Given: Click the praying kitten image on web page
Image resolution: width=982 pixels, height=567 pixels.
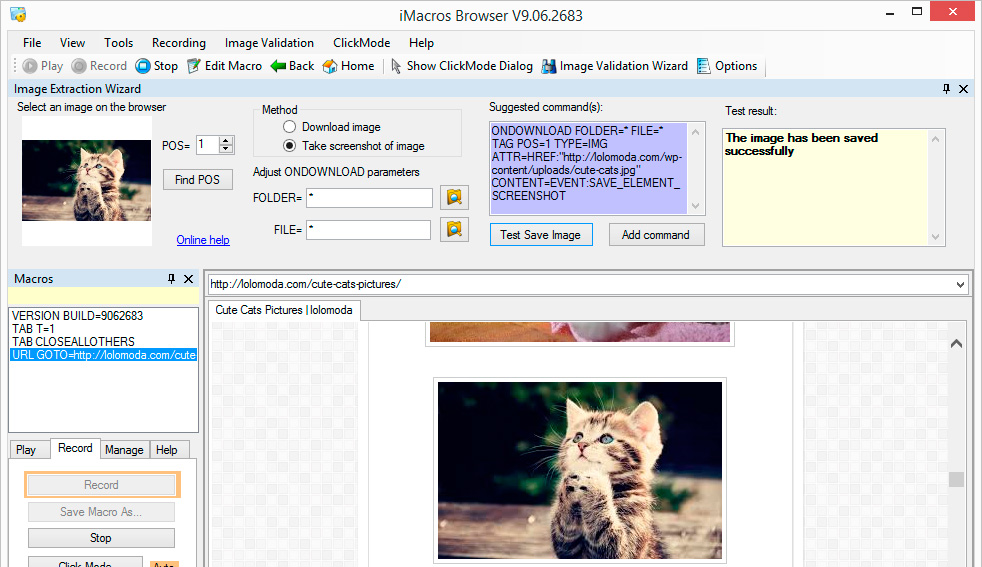Looking at the screenshot, I should click(580, 470).
